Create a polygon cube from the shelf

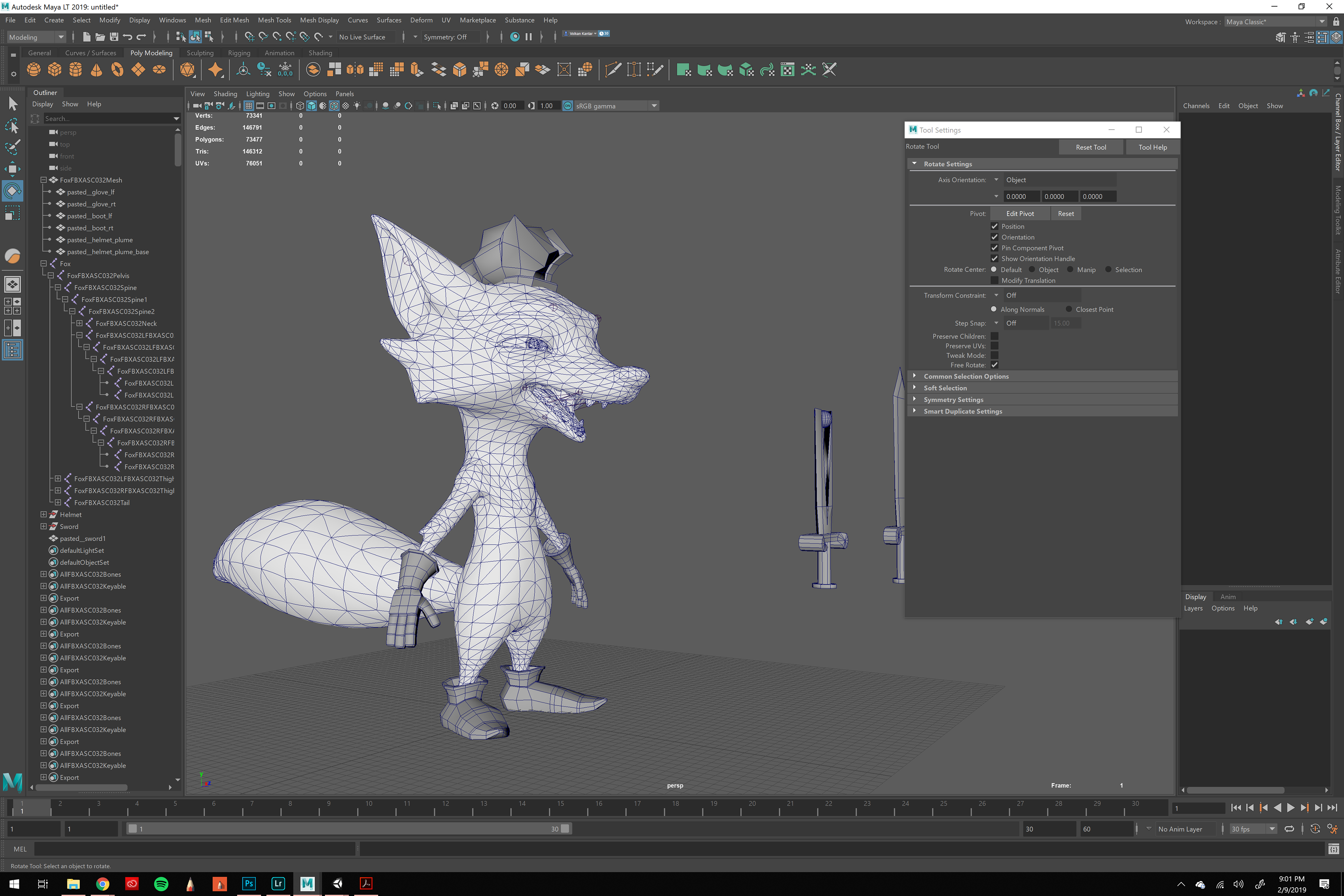(55, 70)
